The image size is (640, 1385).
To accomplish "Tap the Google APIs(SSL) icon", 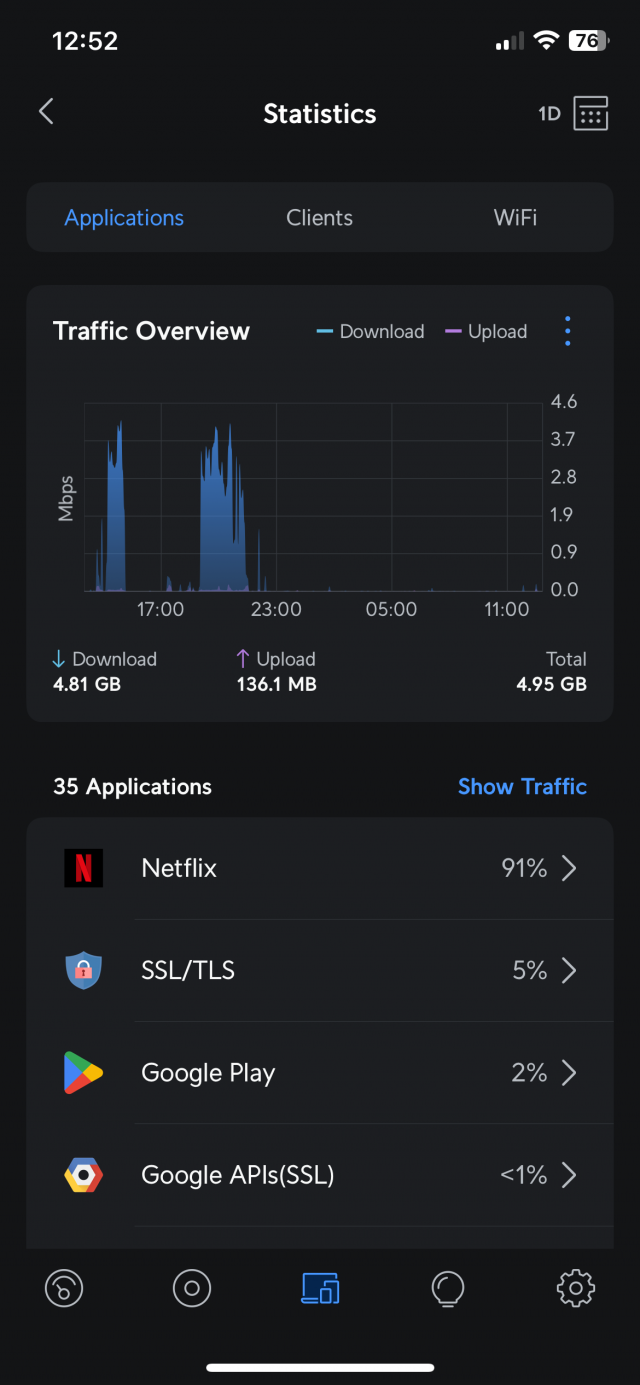I will point(83,1175).
